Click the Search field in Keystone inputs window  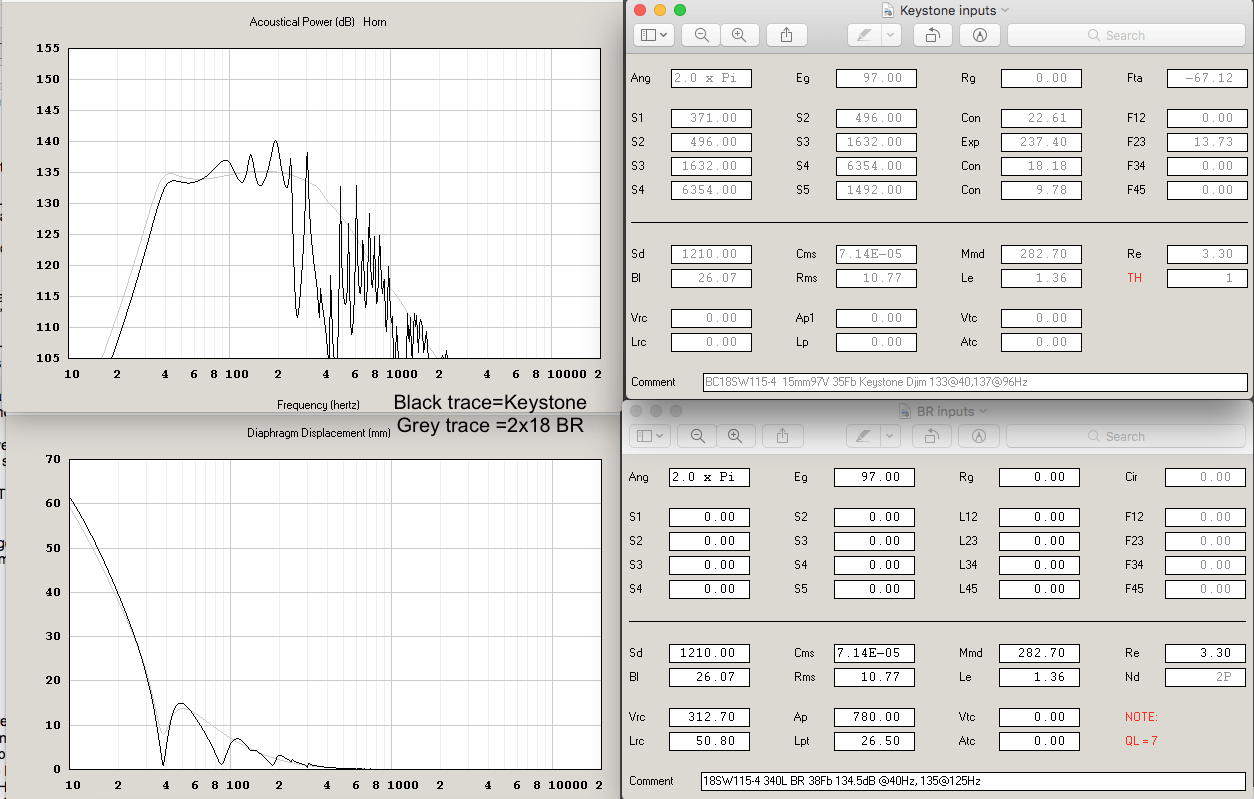pos(1126,35)
